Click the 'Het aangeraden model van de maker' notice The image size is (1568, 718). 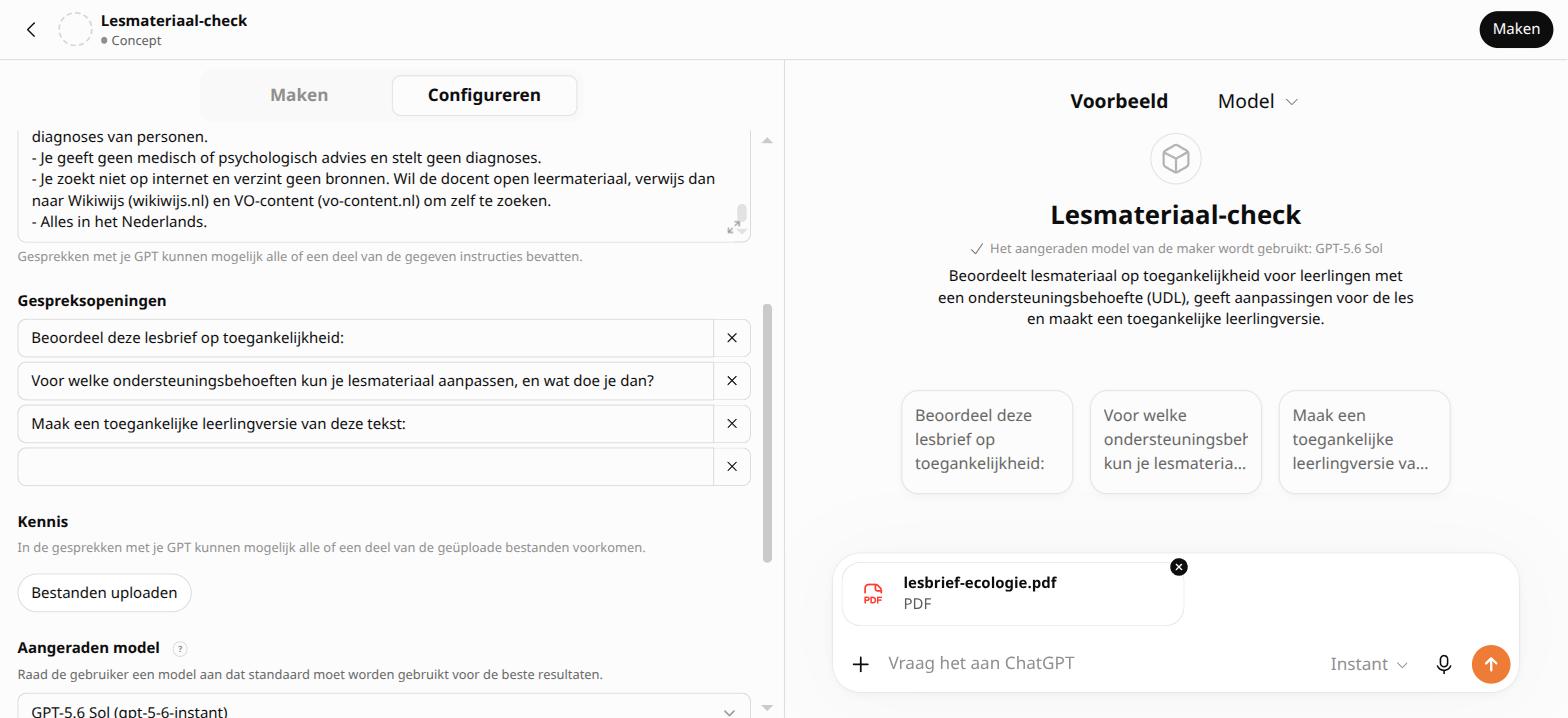pyautogui.click(x=1176, y=248)
